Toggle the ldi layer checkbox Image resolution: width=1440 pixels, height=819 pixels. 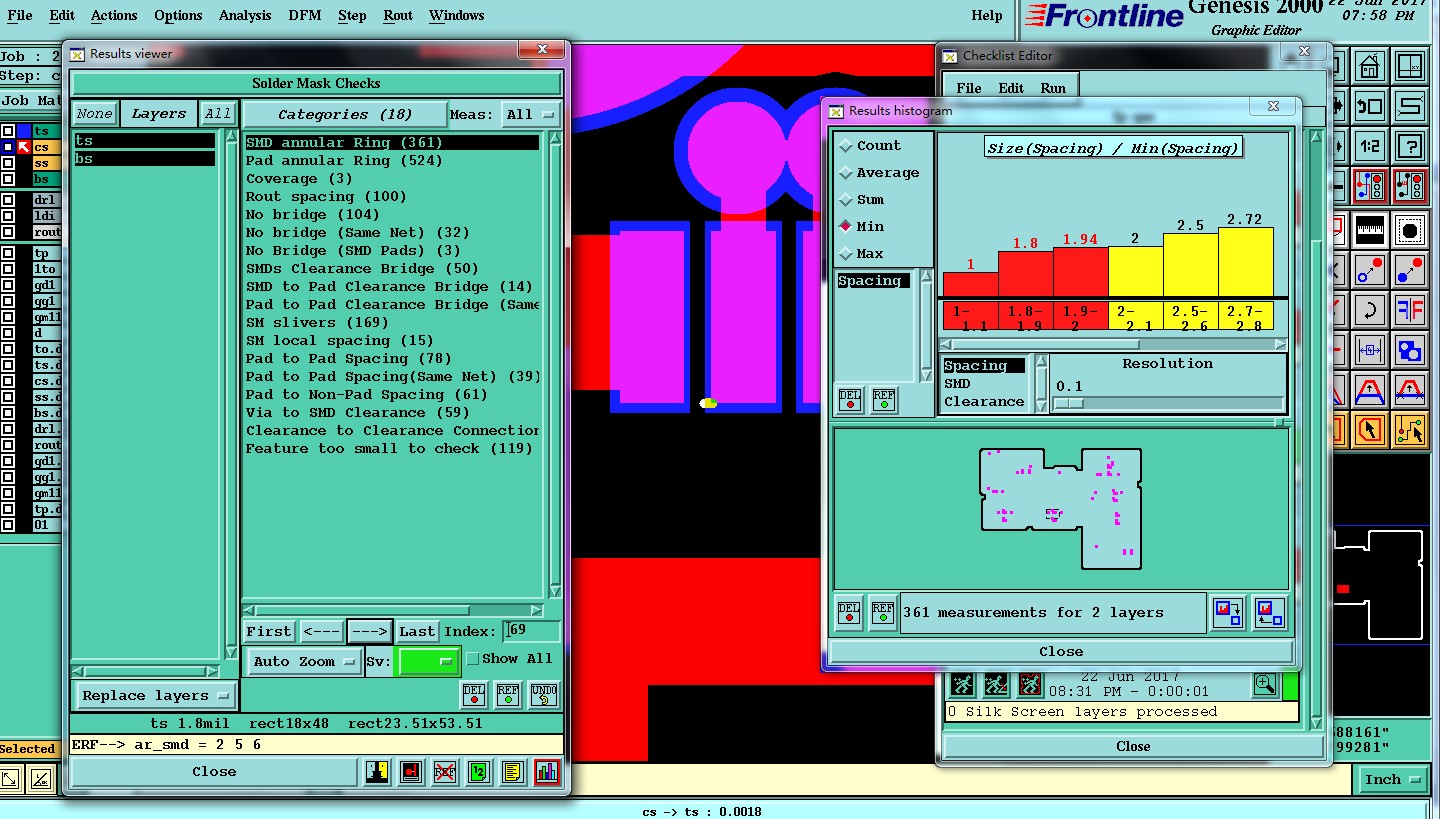click(x=8, y=216)
